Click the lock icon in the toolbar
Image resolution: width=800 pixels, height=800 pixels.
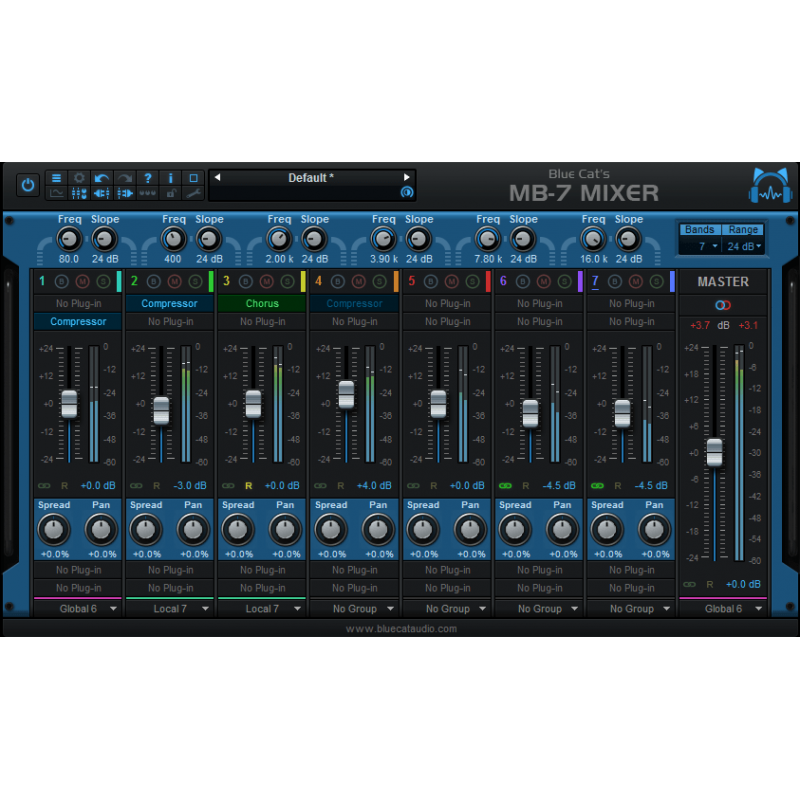point(170,192)
